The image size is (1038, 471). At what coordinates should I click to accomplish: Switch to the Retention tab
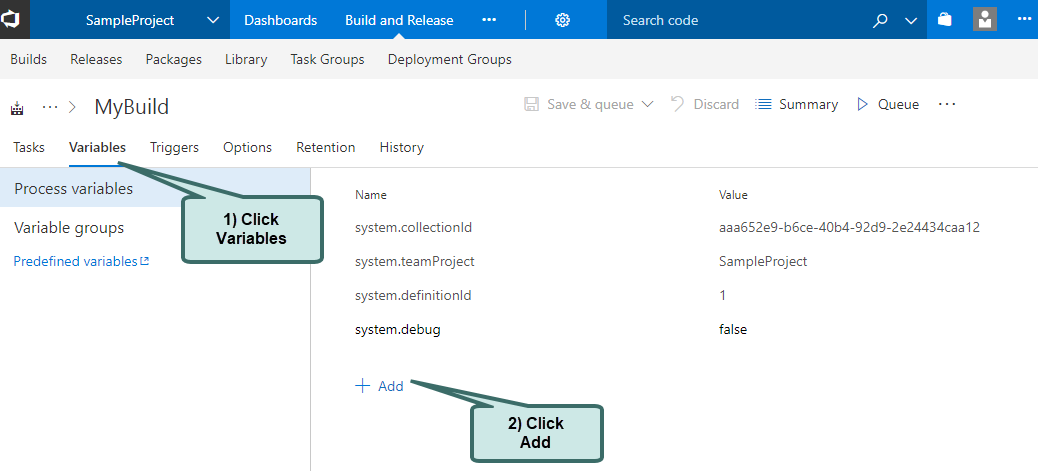coord(325,147)
